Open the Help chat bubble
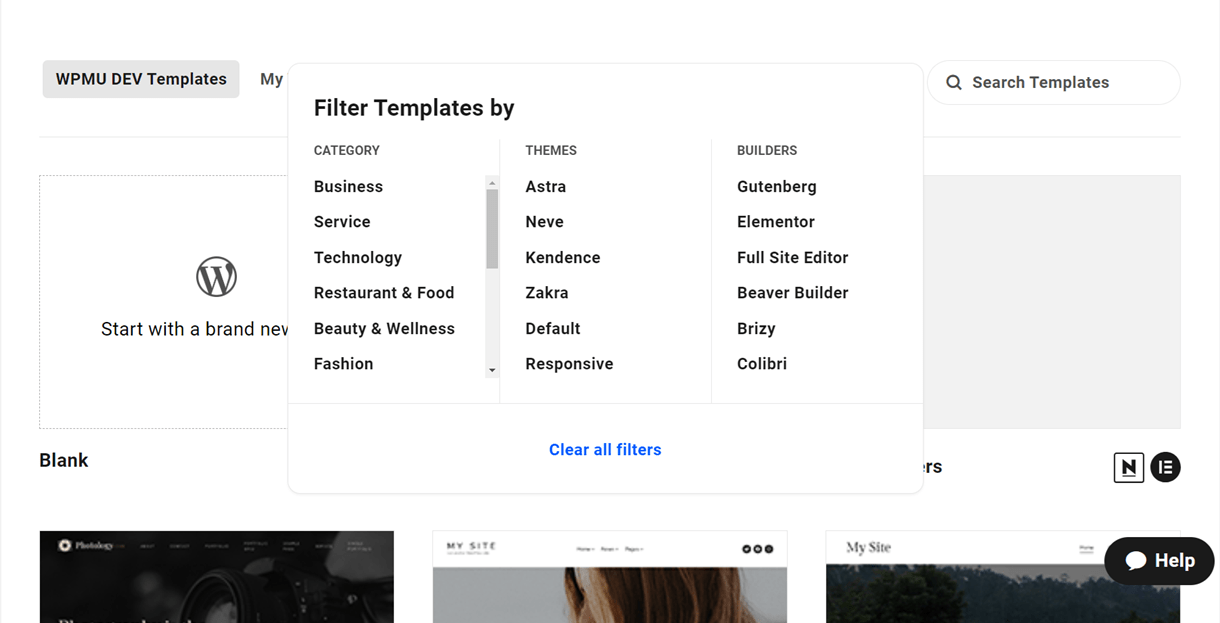The width and height of the screenshot is (1220, 623). [x=1159, y=561]
